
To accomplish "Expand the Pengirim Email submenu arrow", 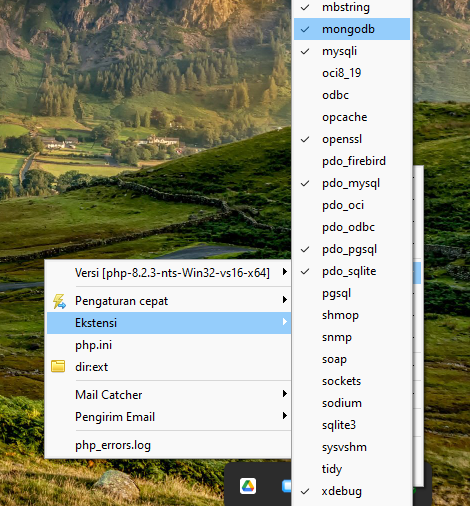I will [285, 416].
